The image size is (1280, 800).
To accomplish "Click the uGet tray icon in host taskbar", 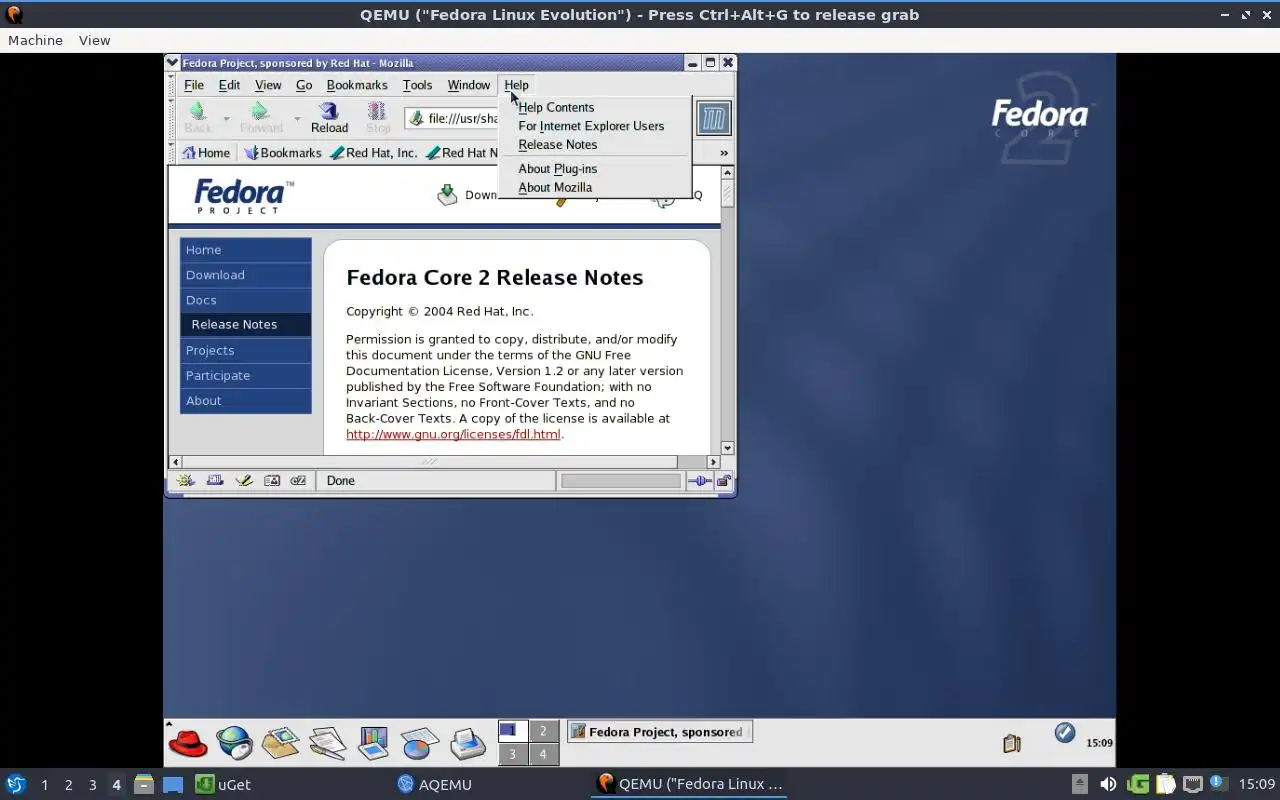I will click(x=1138, y=784).
